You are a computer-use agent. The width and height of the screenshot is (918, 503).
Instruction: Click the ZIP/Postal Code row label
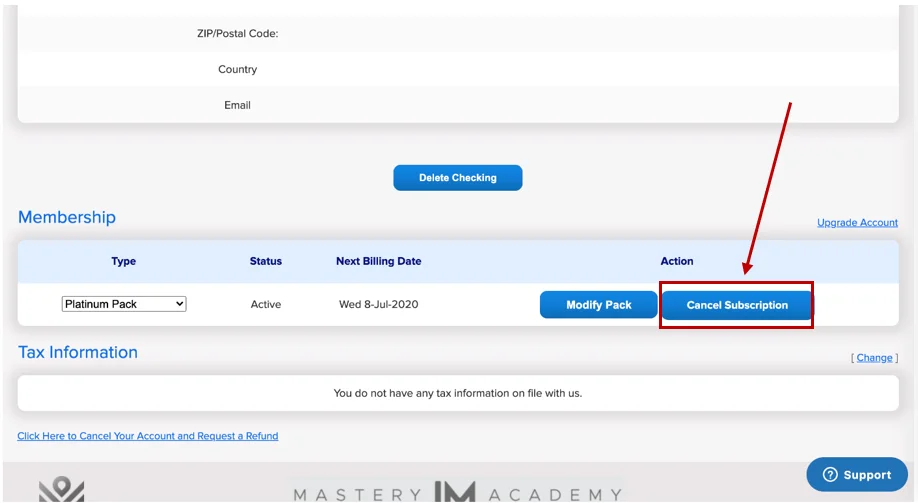pyautogui.click(x=237, y=34)
